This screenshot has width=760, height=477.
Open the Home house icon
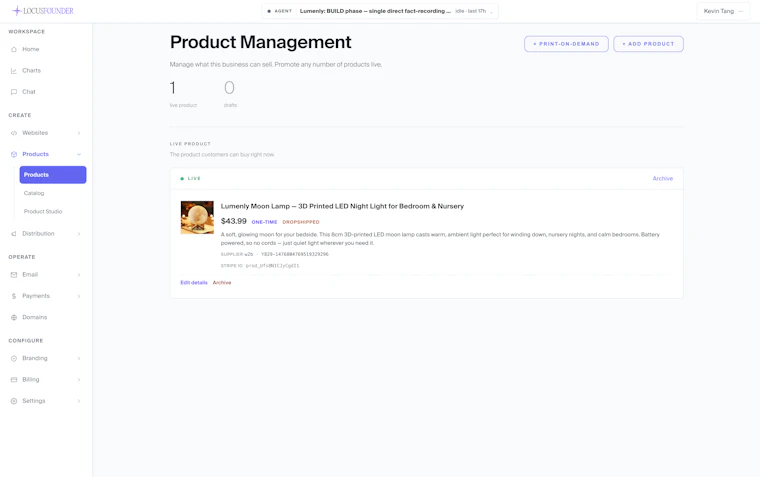pos(14,49)
